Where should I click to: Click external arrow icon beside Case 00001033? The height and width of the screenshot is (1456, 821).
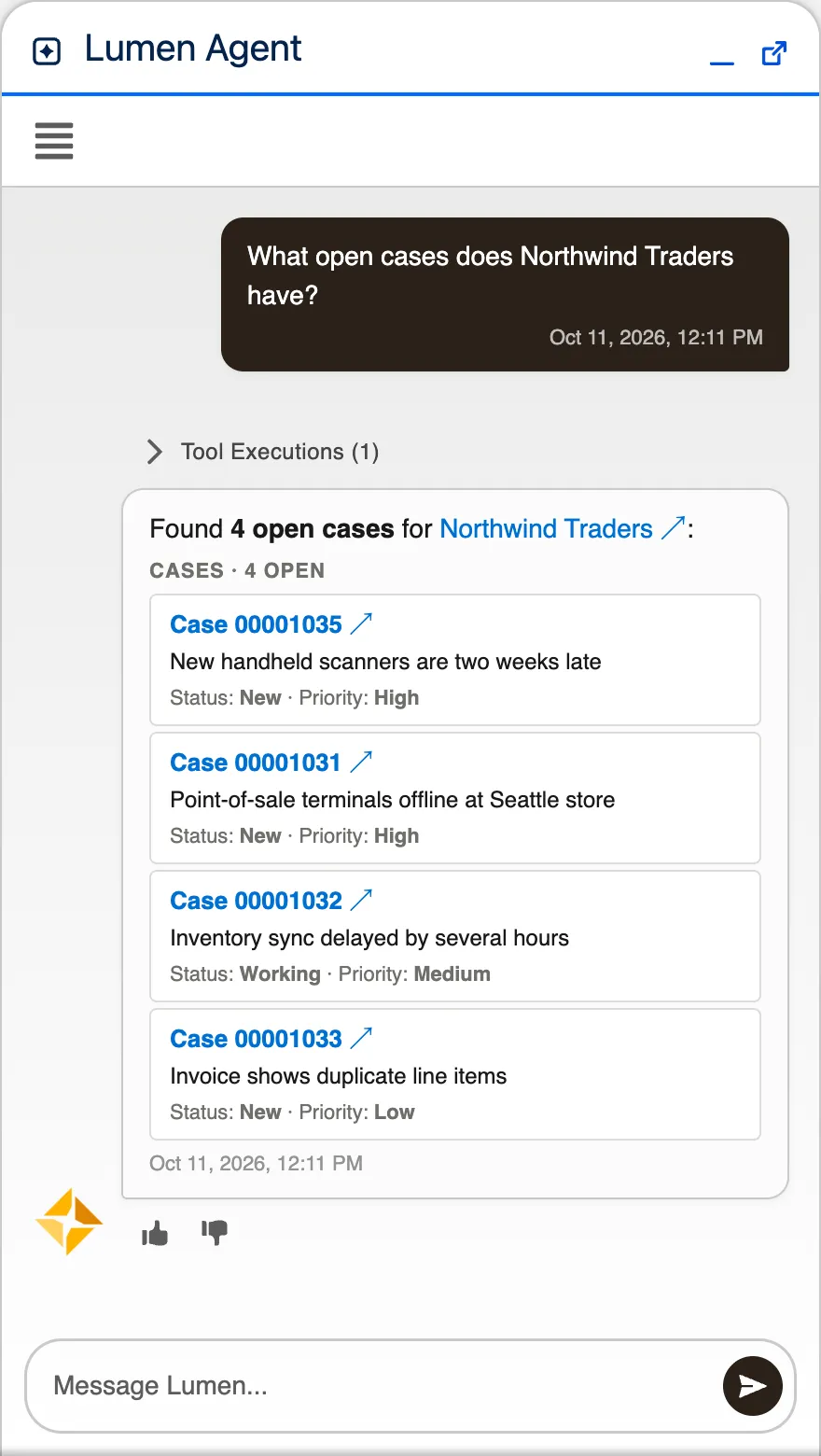pyautogui.click(x=361, y=1038)
